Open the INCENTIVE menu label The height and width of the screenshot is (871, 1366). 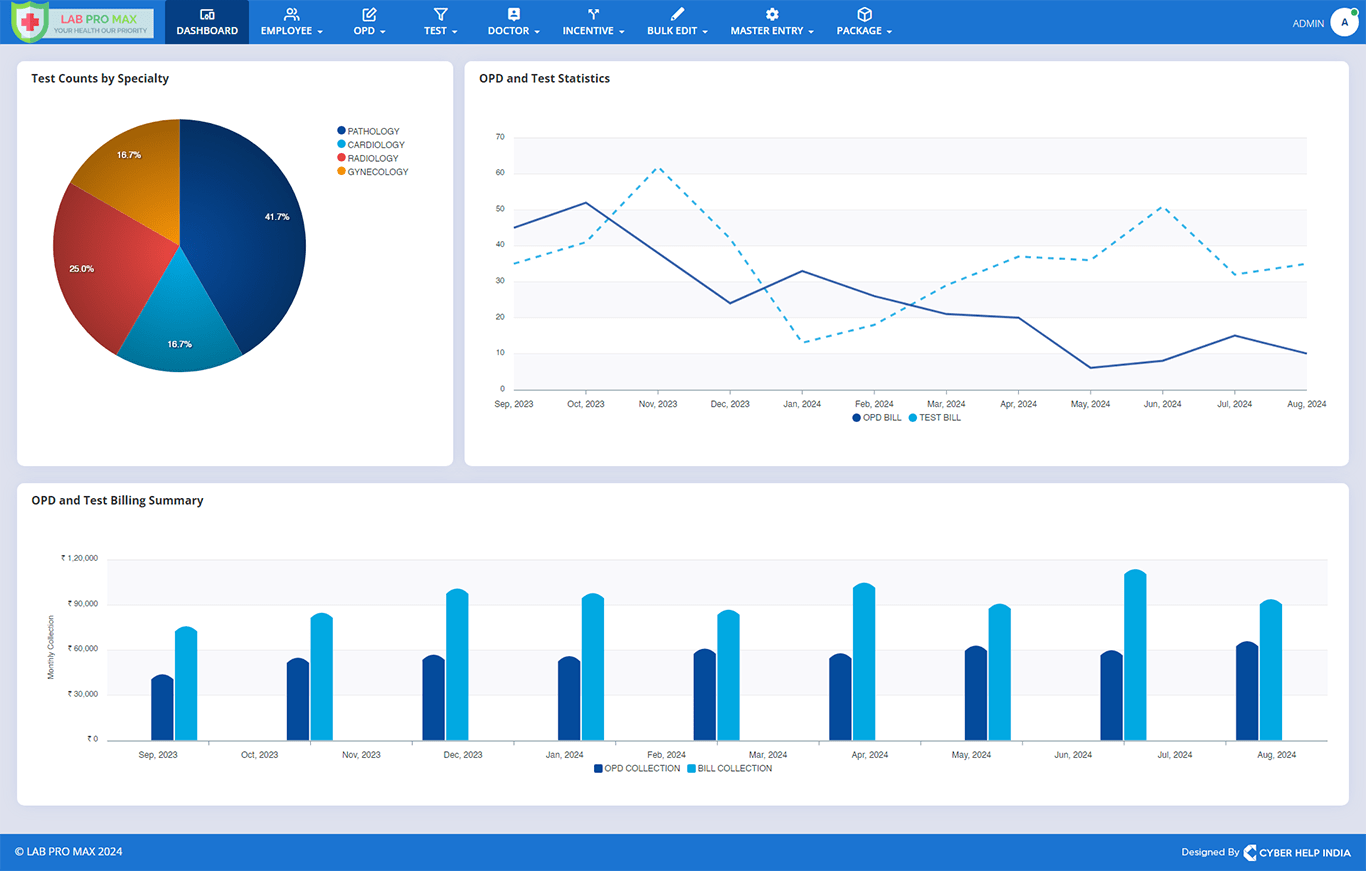point(588,31)
